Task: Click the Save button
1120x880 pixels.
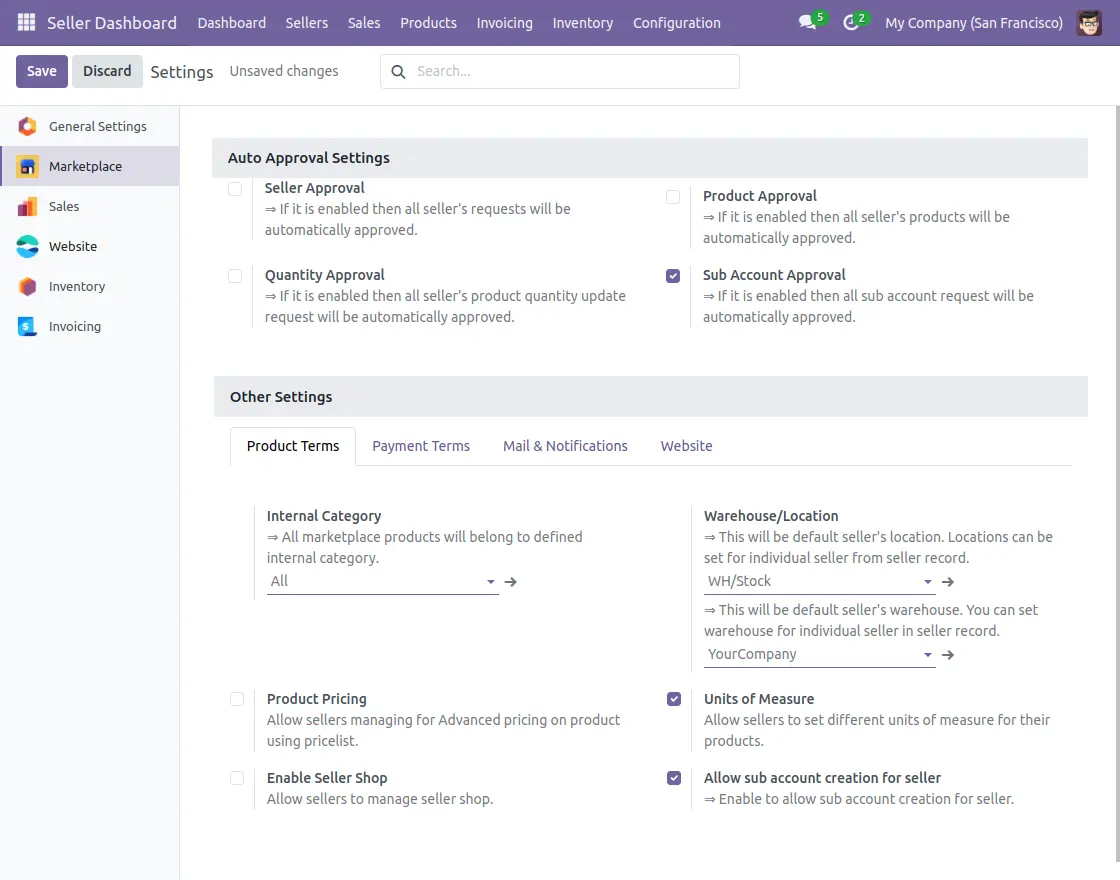Action: point(42,71)
